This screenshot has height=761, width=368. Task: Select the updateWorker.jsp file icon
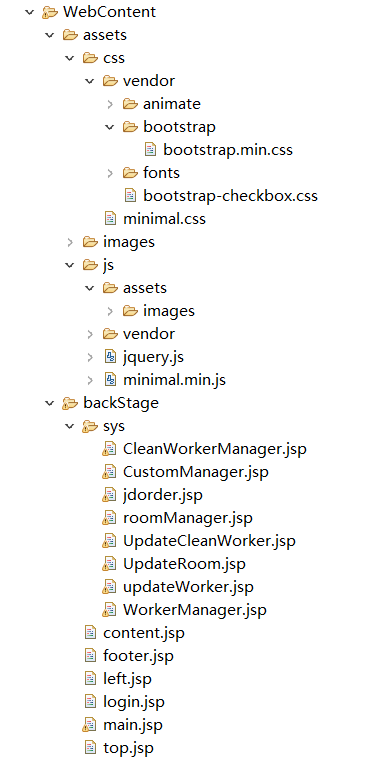pos(110,587)
